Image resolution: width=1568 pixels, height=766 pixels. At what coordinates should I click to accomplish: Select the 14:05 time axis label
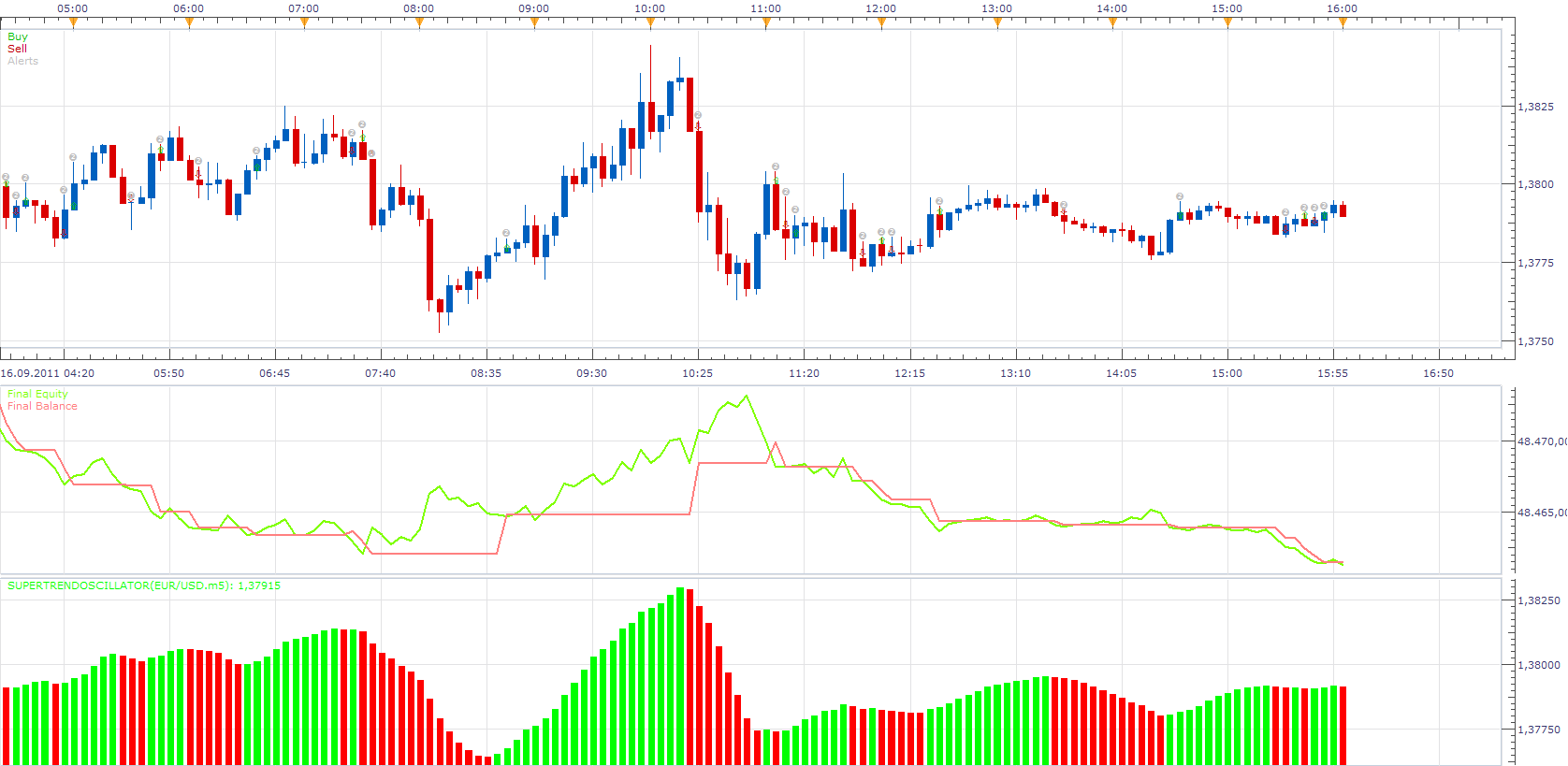tap(1122, 373)
